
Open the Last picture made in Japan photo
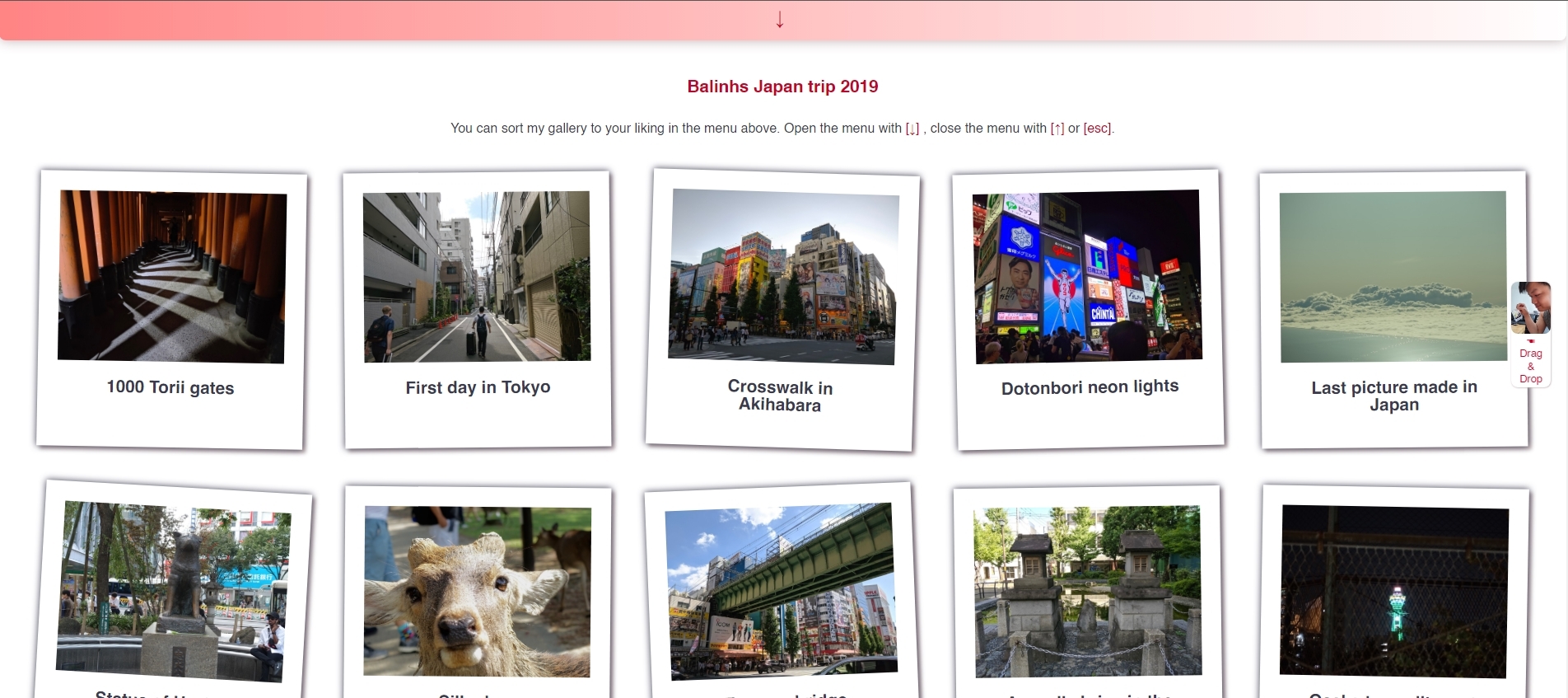pos(1393,277)
